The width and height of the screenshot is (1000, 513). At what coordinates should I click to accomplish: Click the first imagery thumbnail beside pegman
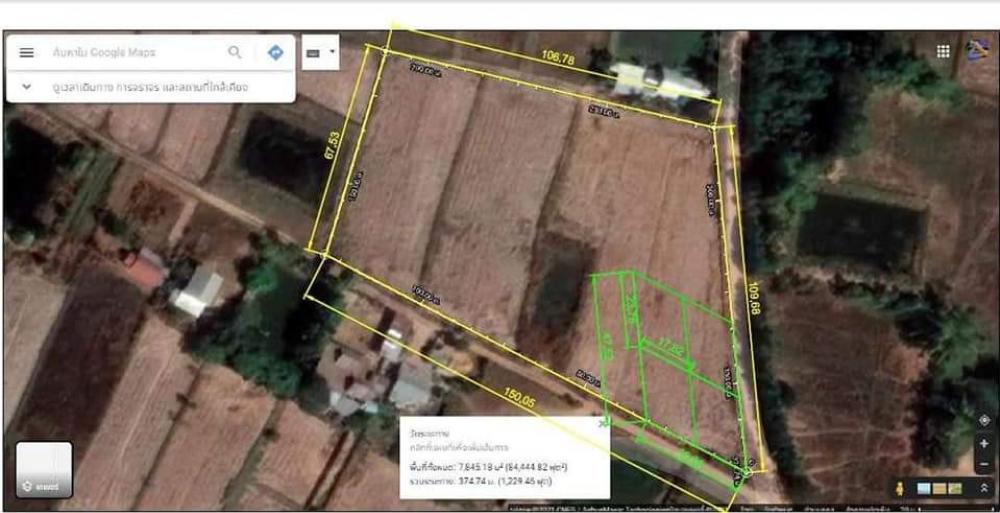922,489
